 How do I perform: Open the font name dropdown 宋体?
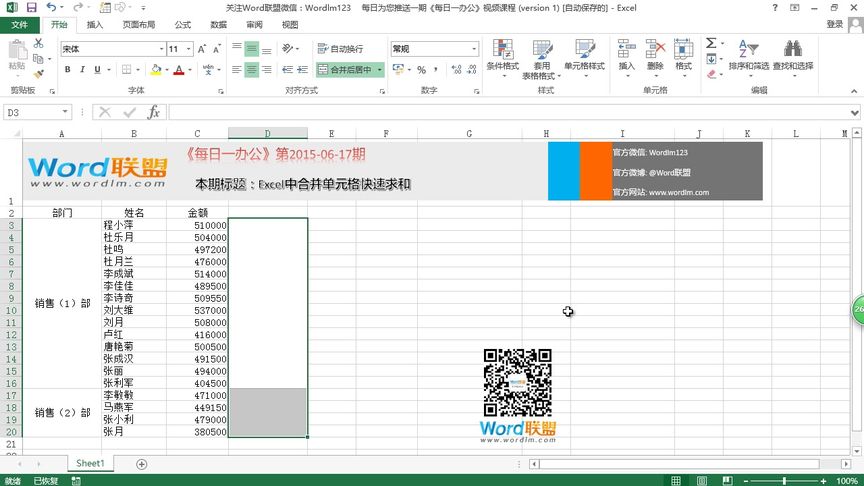161,49
